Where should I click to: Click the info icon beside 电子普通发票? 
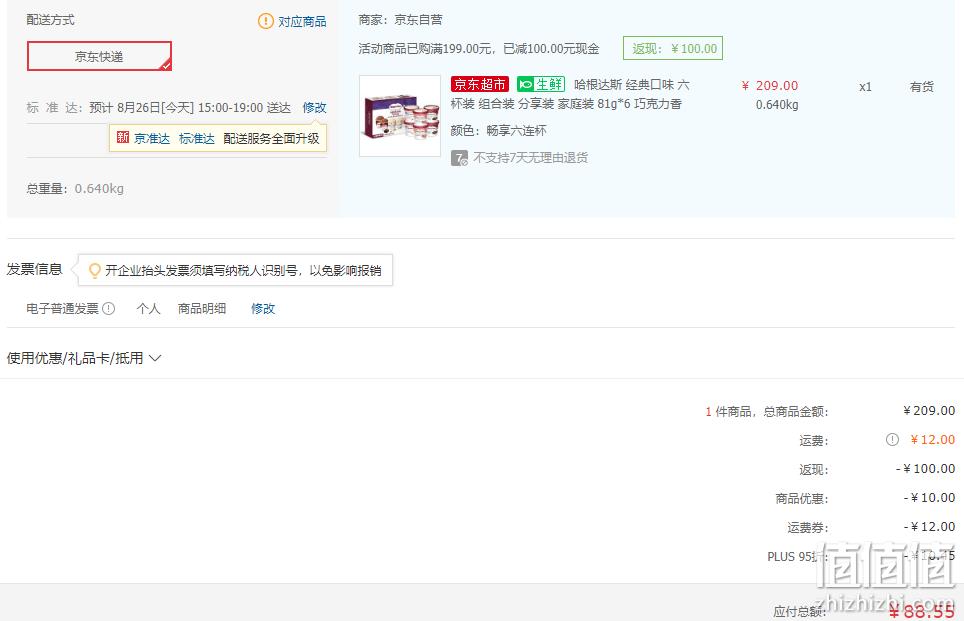[x=109, y=309]
